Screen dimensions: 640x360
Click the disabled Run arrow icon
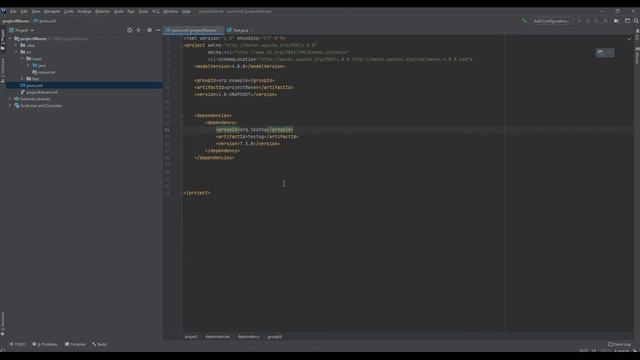tap(579, 21)
